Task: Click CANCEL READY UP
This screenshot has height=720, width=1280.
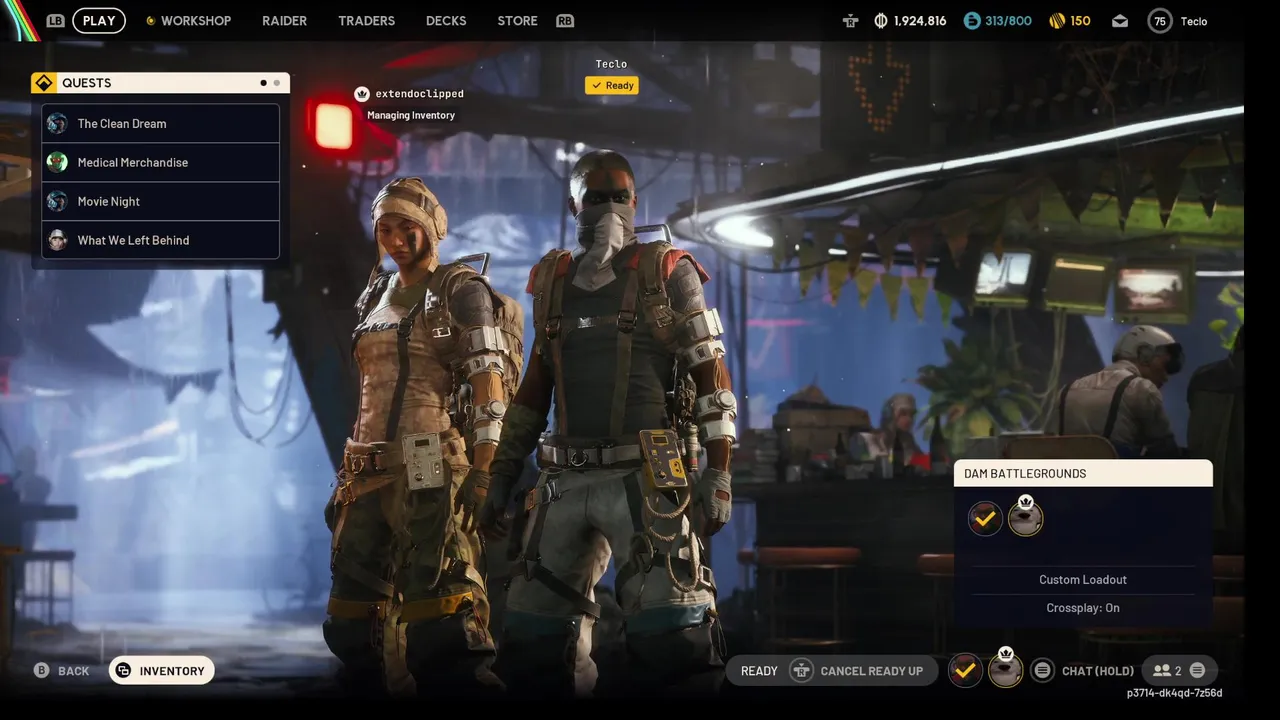Action: click(871, 671)
